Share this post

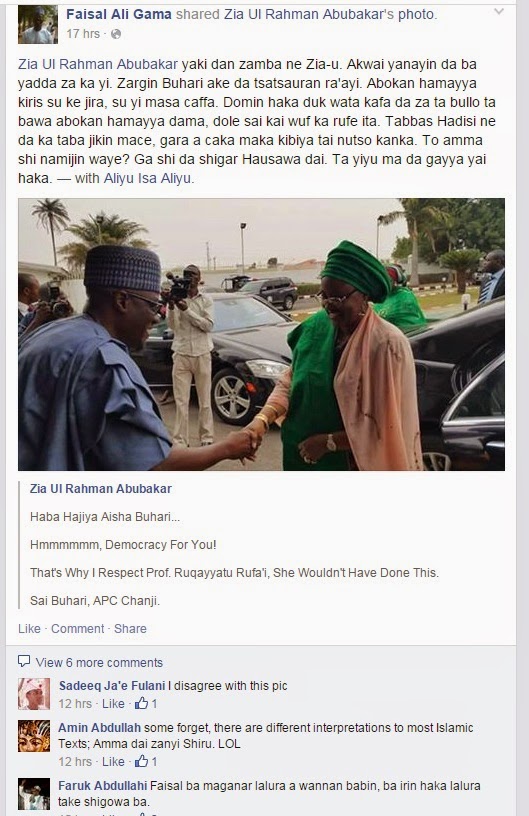click(x=130, y=629)
